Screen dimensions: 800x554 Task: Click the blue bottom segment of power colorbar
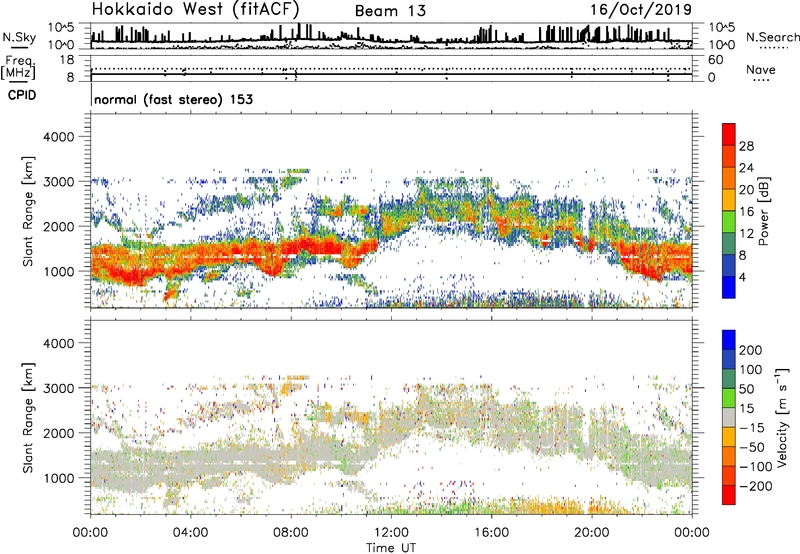(x=729, y=287)
